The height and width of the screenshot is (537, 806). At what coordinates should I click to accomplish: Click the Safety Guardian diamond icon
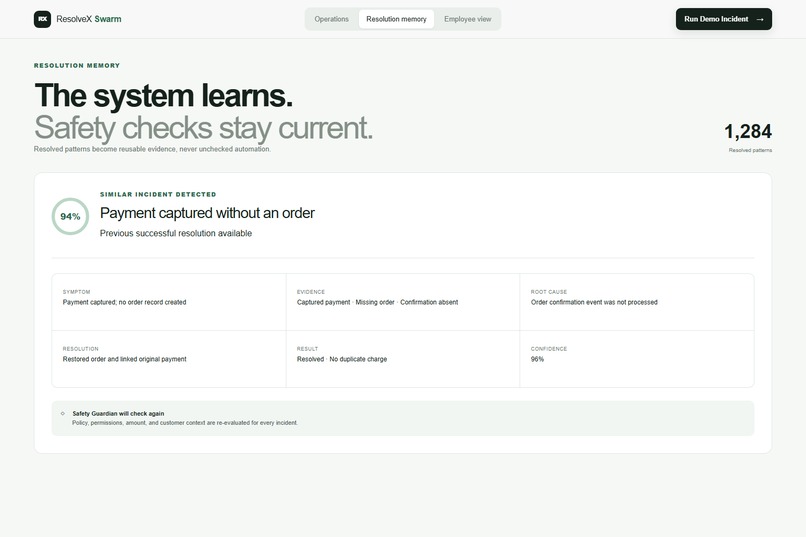pos(63,413)
